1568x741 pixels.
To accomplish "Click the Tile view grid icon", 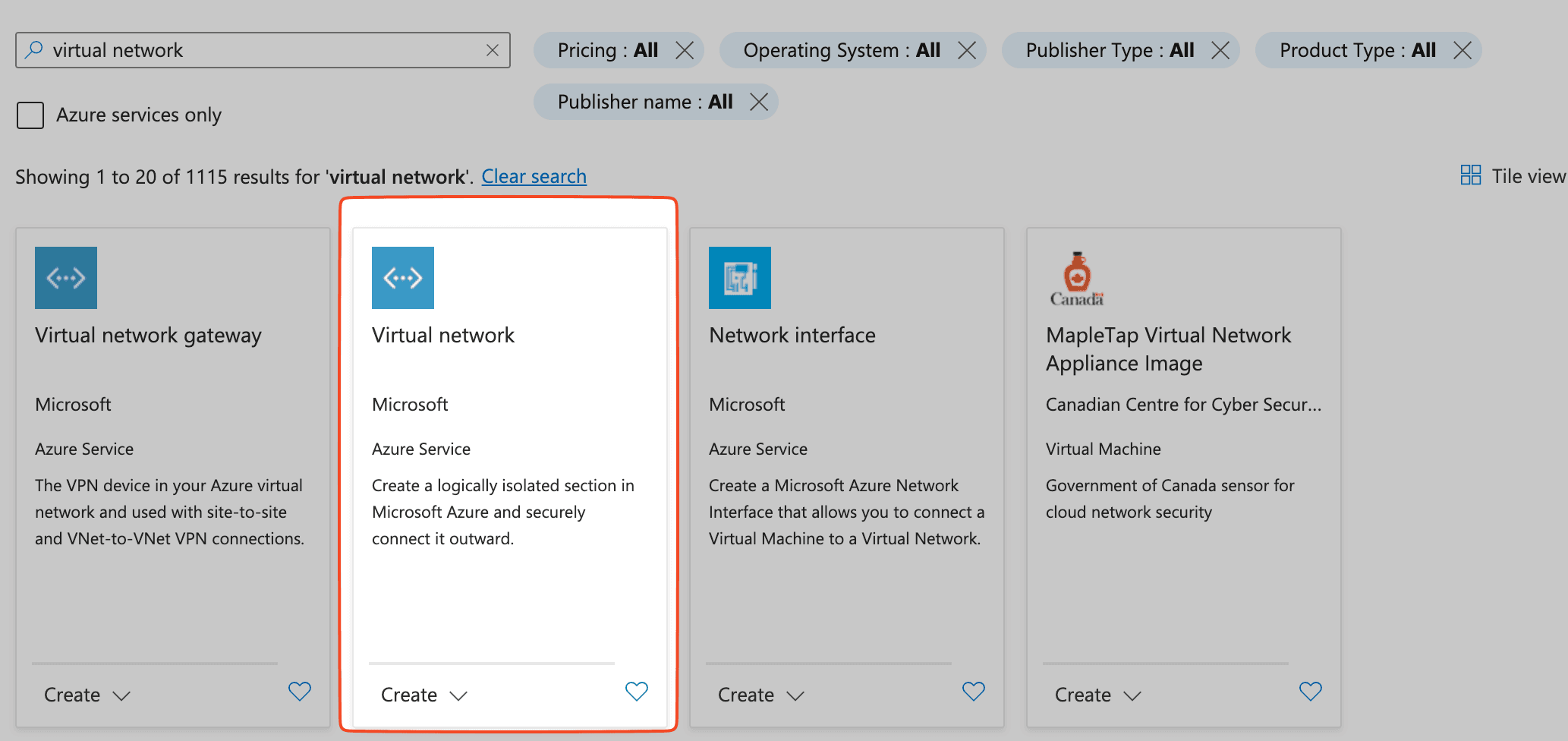I will click(1471, 175).
